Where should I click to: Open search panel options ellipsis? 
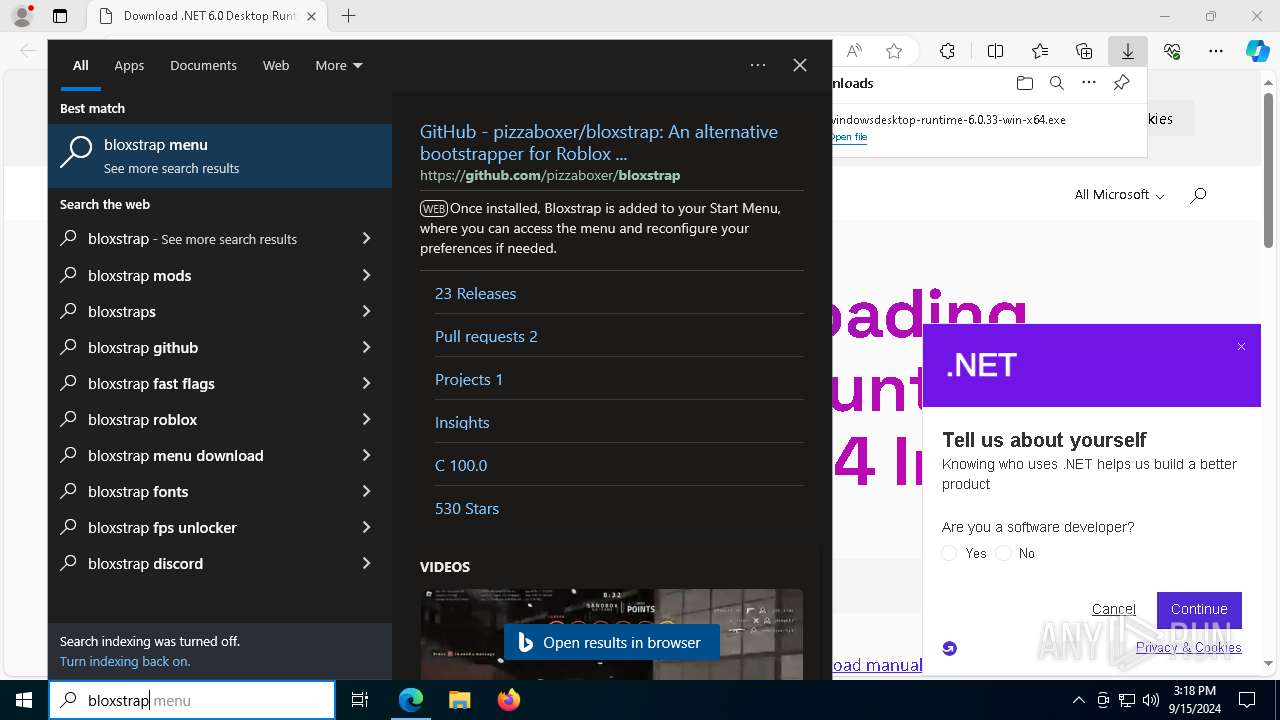(x=758, y=65)
